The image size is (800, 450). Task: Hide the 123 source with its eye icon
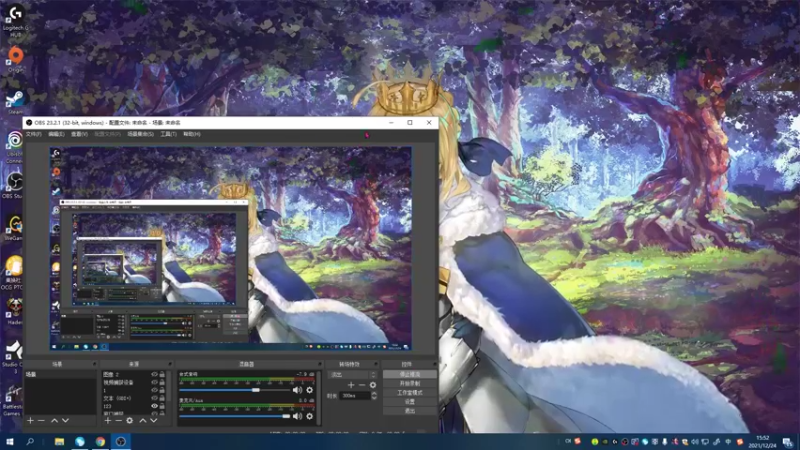(154, 406)
